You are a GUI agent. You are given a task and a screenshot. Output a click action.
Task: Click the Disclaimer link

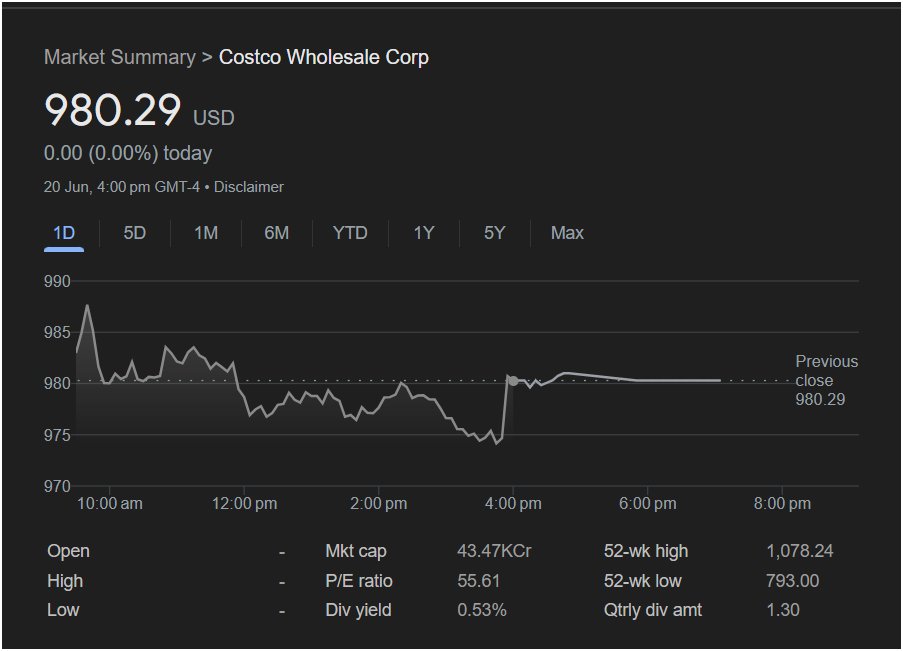coord(249,187)
